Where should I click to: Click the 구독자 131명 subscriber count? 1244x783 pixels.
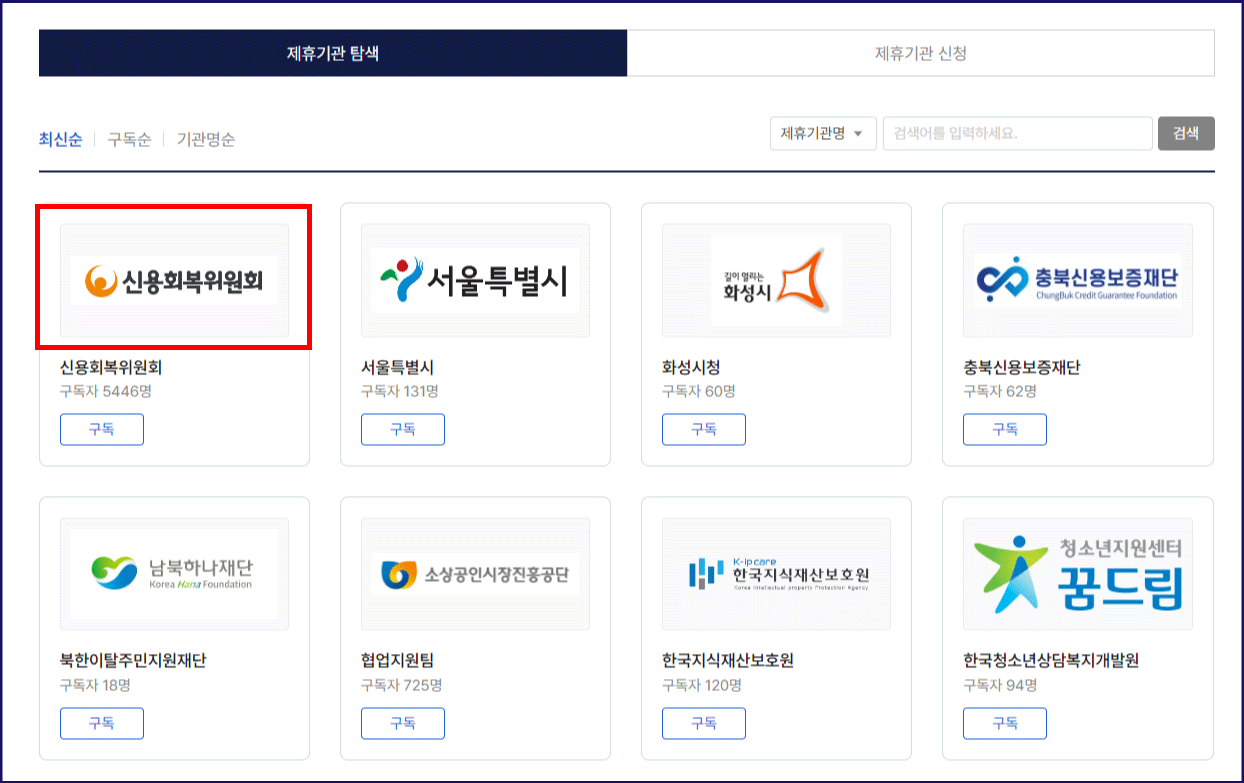tap(400, 391)
